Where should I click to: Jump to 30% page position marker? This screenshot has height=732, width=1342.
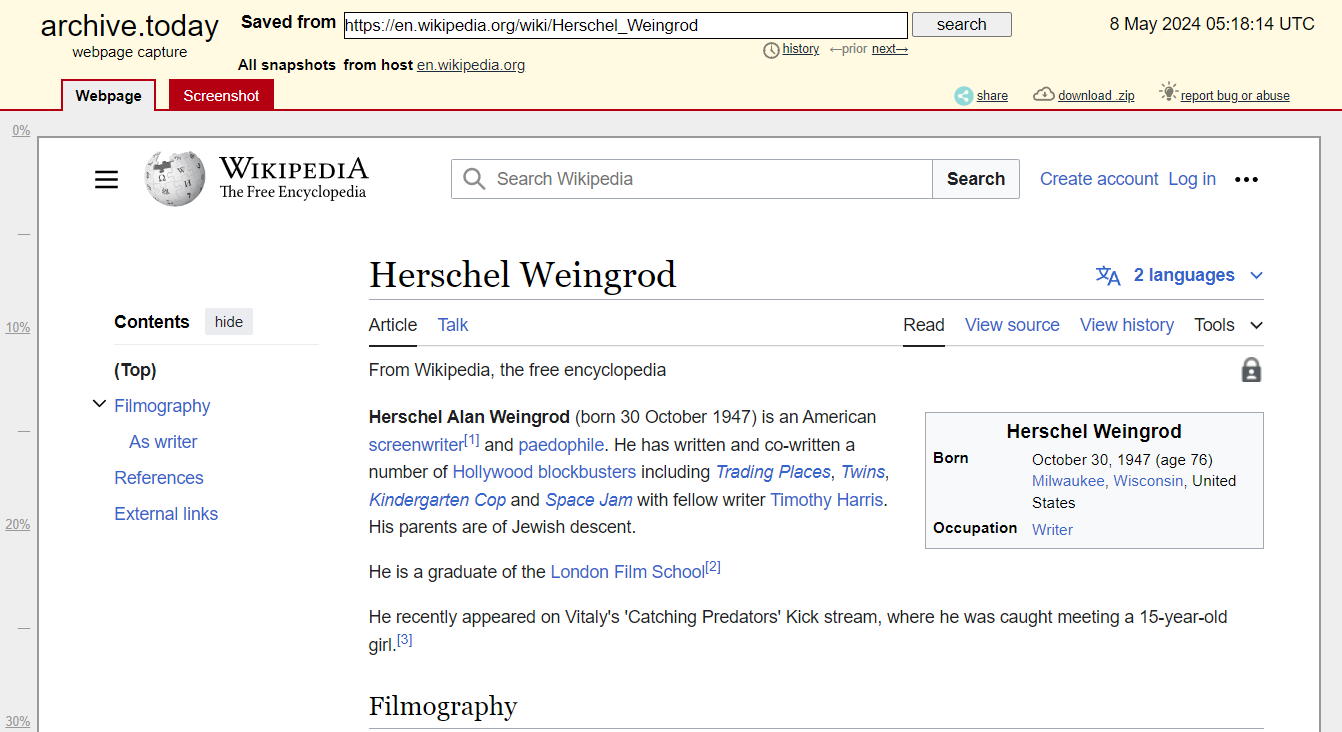coord(18,722)
